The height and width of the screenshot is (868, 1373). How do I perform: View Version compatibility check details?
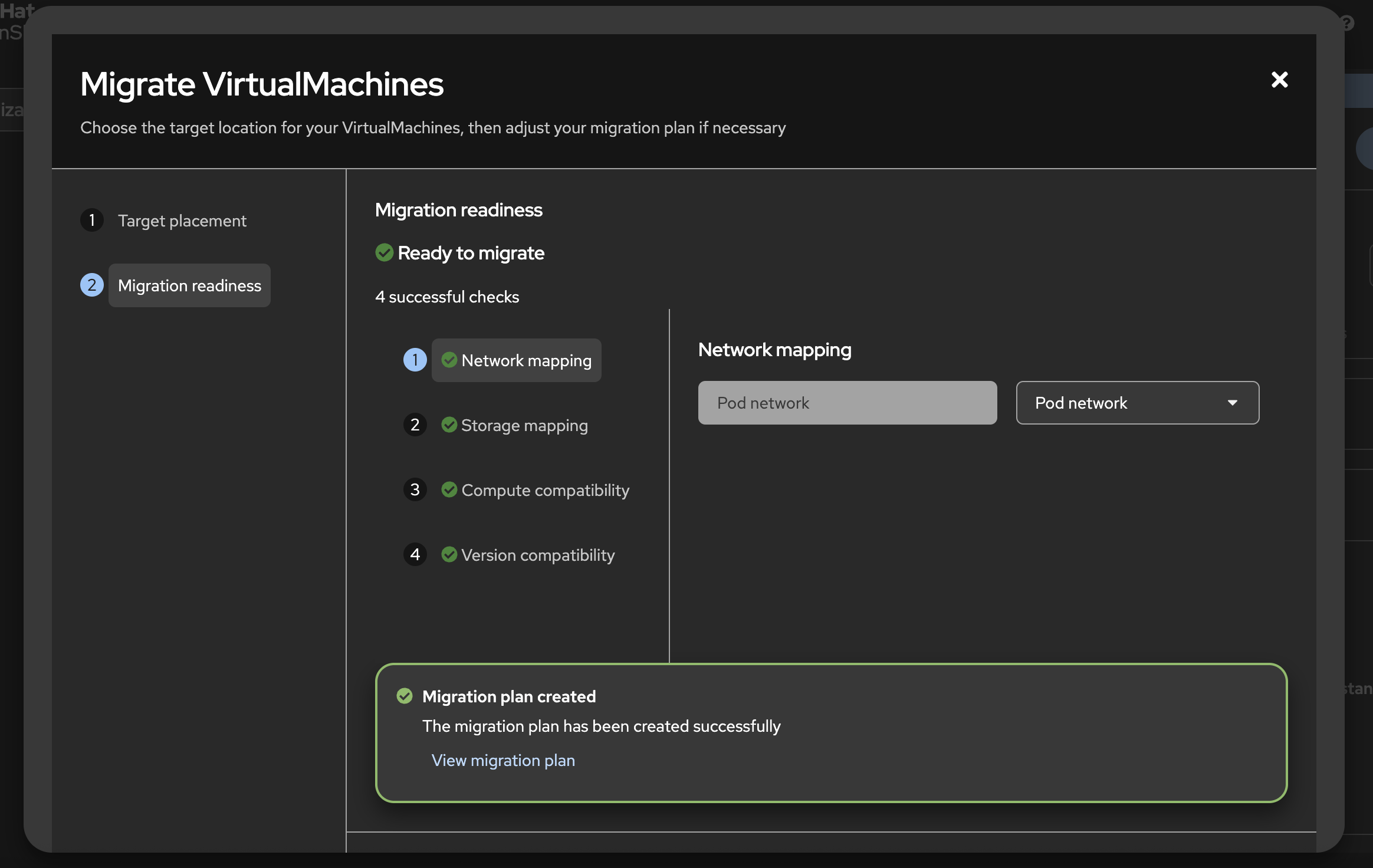click(x=538, y=555)
